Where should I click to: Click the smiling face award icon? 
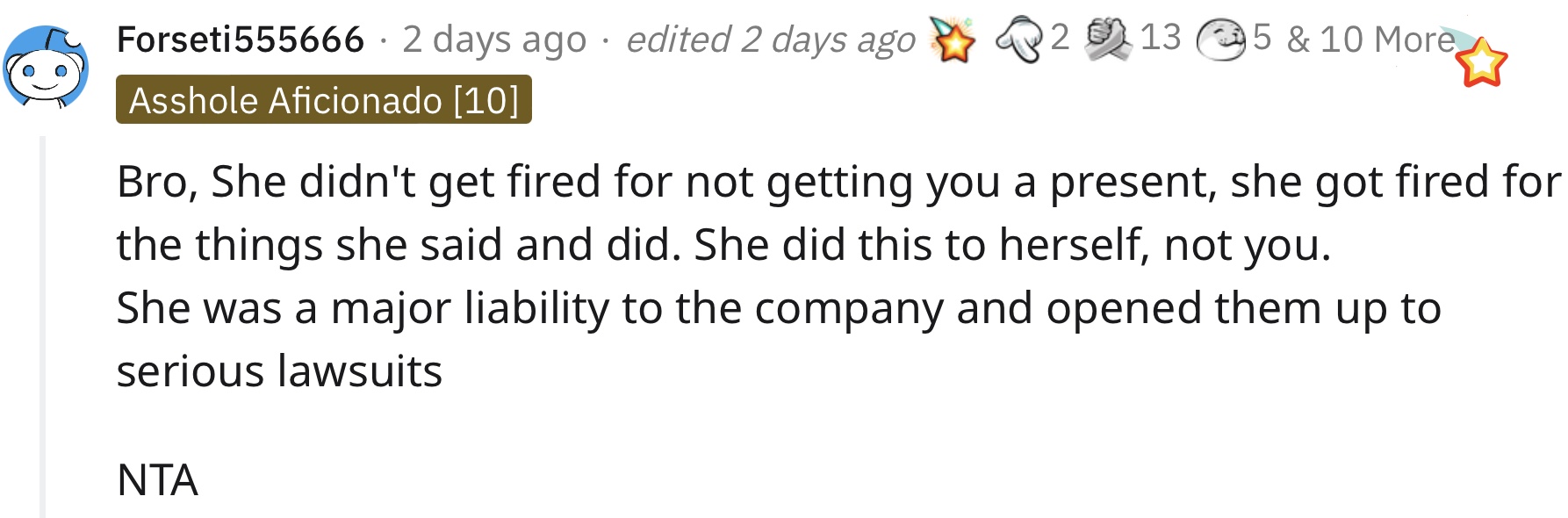coord(1221,40)
